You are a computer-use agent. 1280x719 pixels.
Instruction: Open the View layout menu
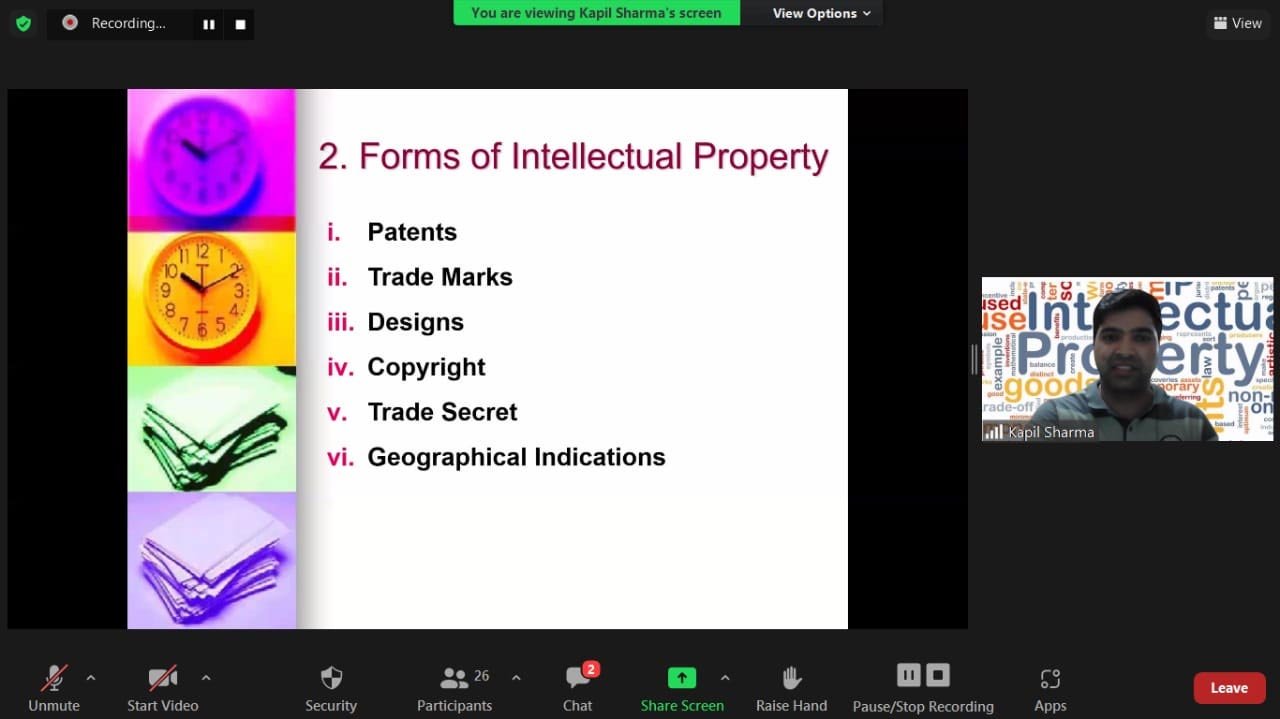1237,23
